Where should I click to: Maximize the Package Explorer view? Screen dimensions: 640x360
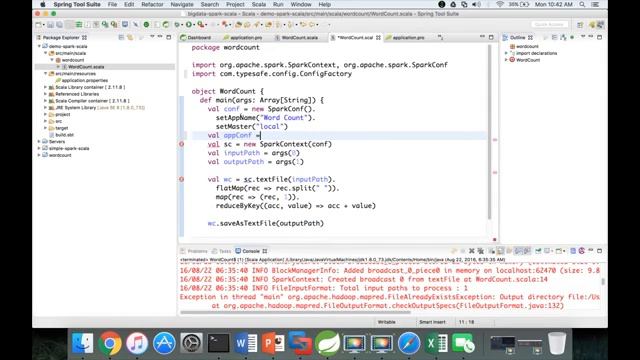(169, 38)
